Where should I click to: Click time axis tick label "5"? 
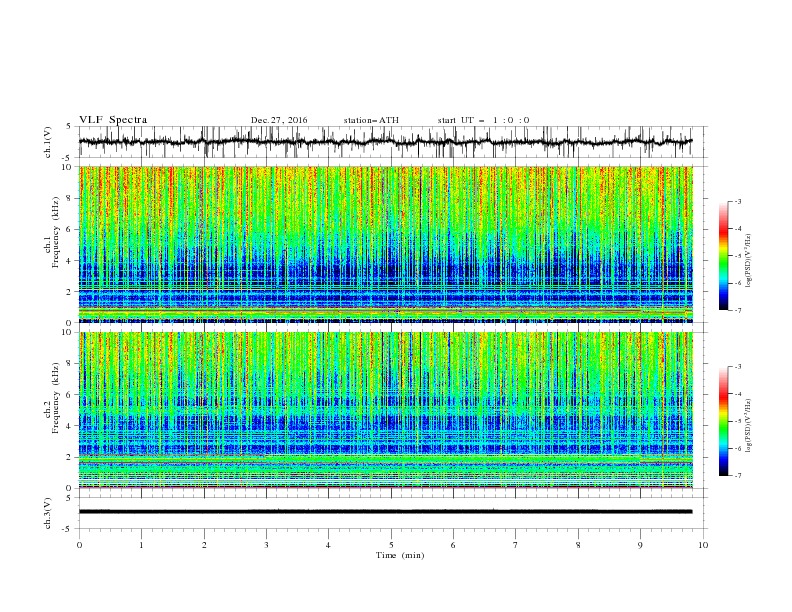click(x=391, y=545)
